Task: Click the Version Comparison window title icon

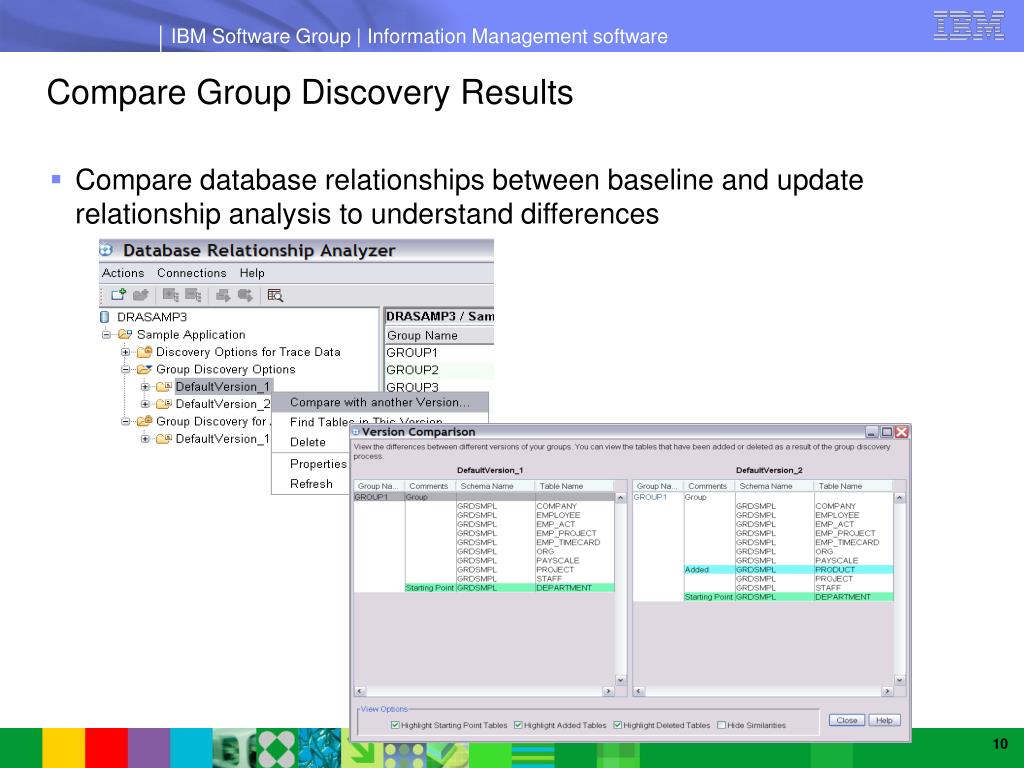Action: [356, 432]
